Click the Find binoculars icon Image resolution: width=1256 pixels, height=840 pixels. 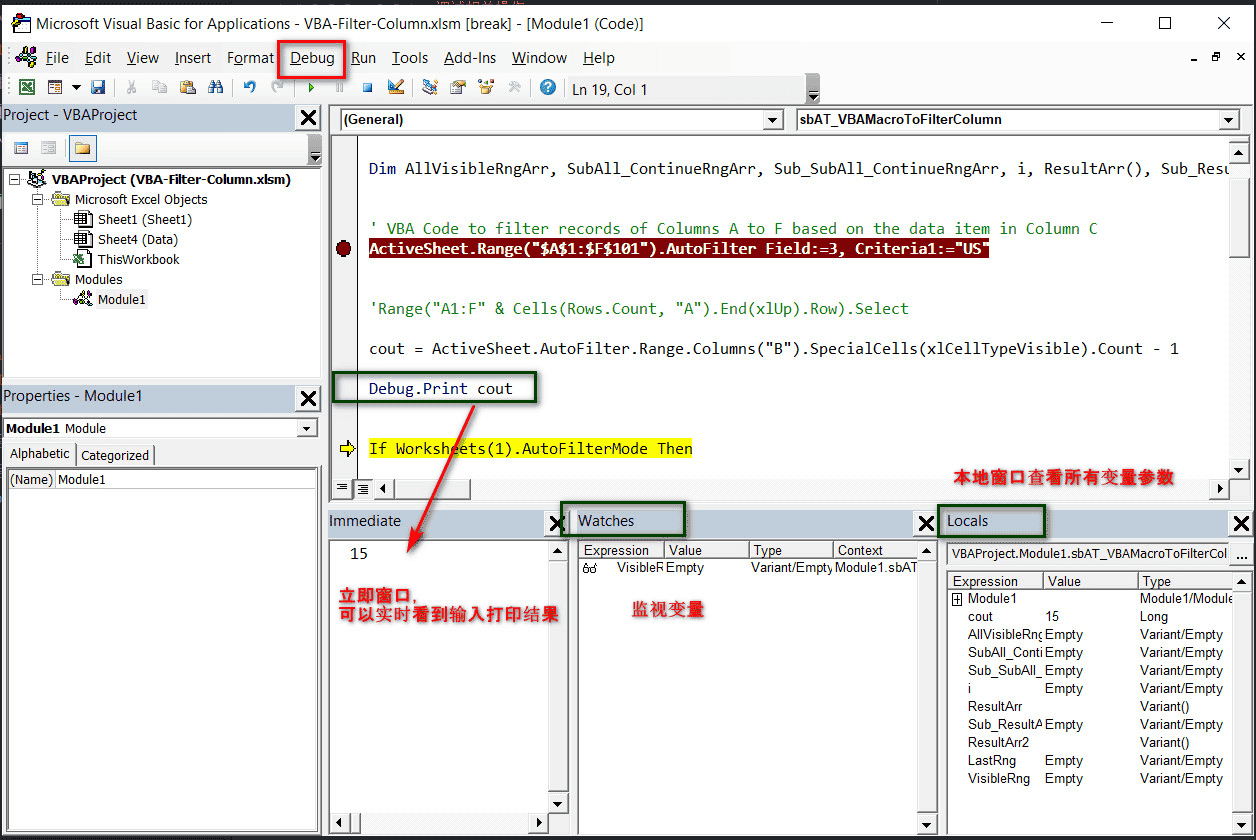(215, 88)
